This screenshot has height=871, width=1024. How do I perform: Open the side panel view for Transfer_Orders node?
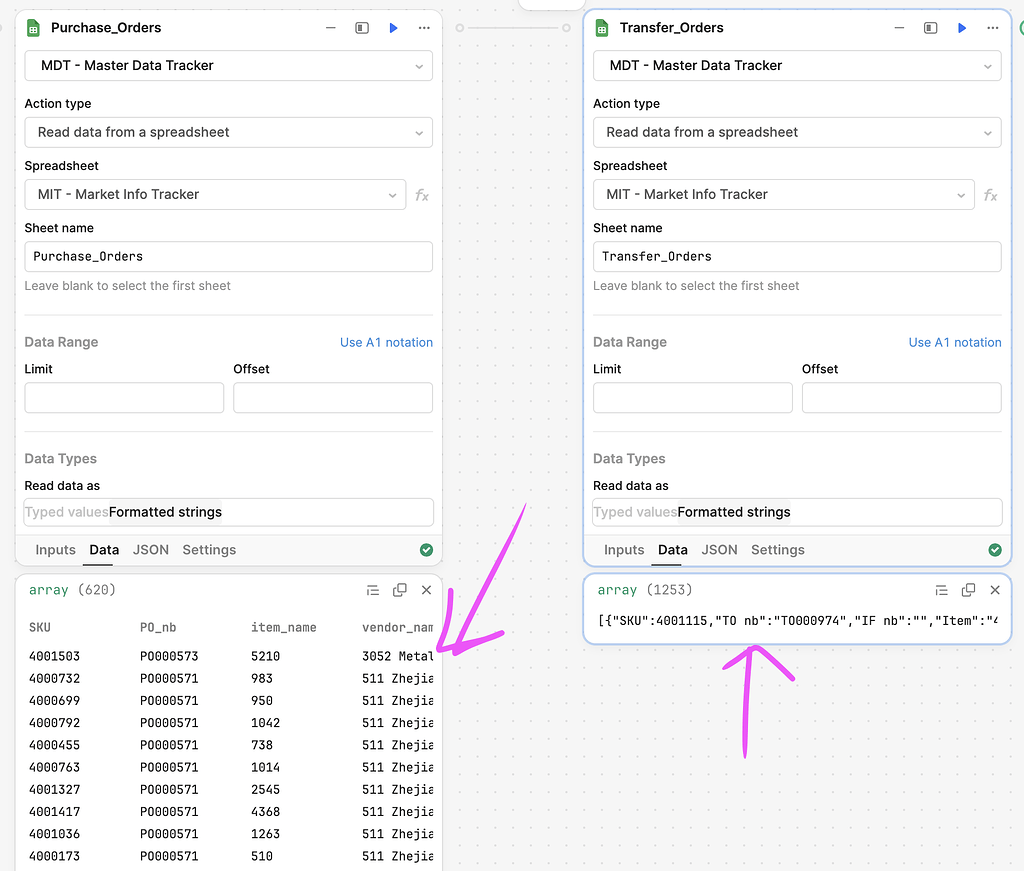tap(930, 28)
